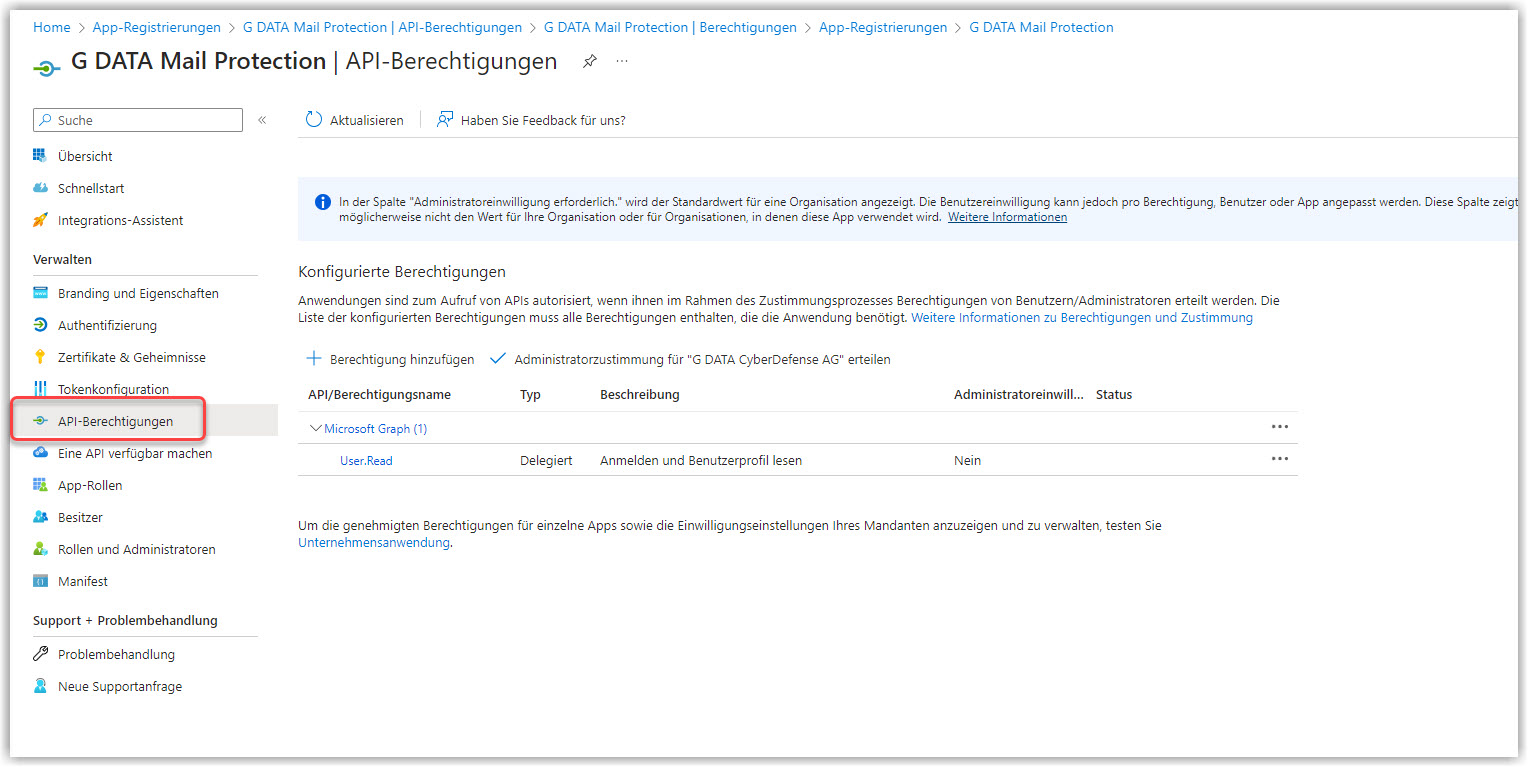Open the ellipsis menu in Microsoft Graph row
The height and width of the screenshot is (767, 1528).
1279,426
